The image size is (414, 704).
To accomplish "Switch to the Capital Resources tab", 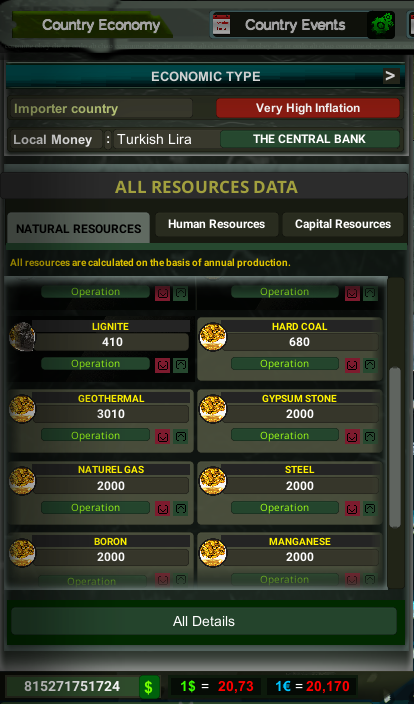I will pyautogui.click(x=343, y=224).
